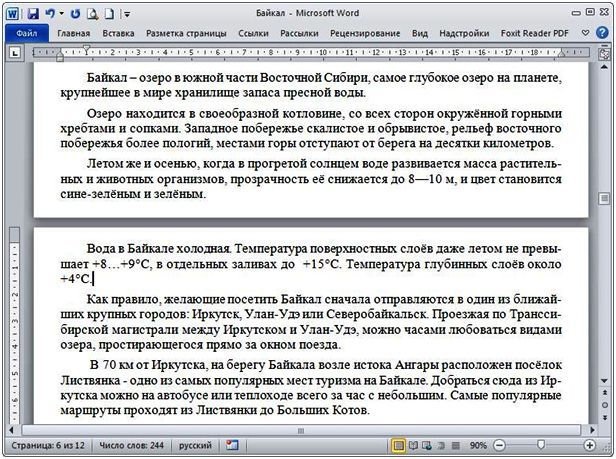
Task: Click the Undo arrow icon
Action: [48, 14]
